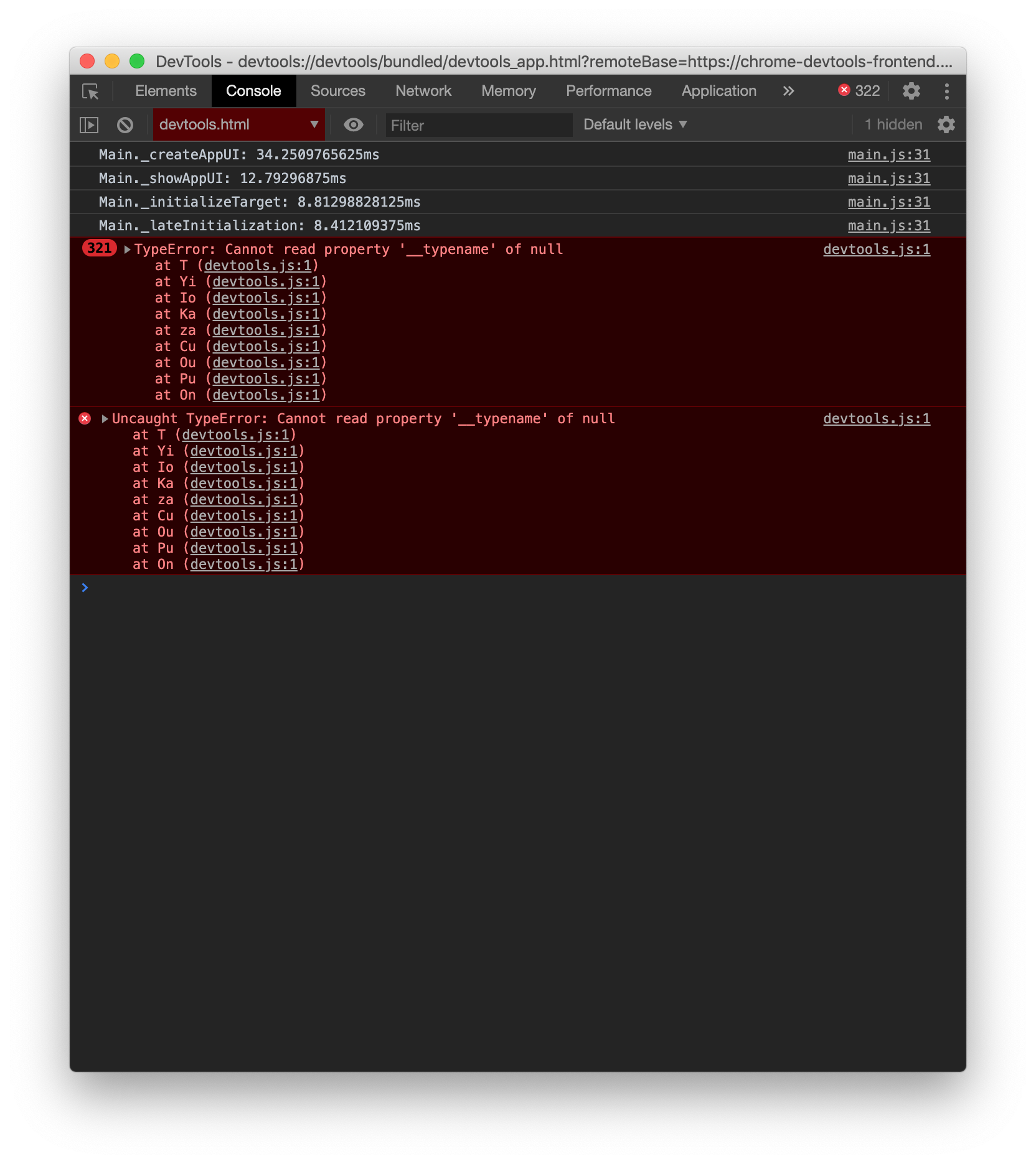The width and height of the screenshot is (1036, 1164).
Task: Open 'at Pu' devtools.js:1 in first error
Action: point(266,379)
